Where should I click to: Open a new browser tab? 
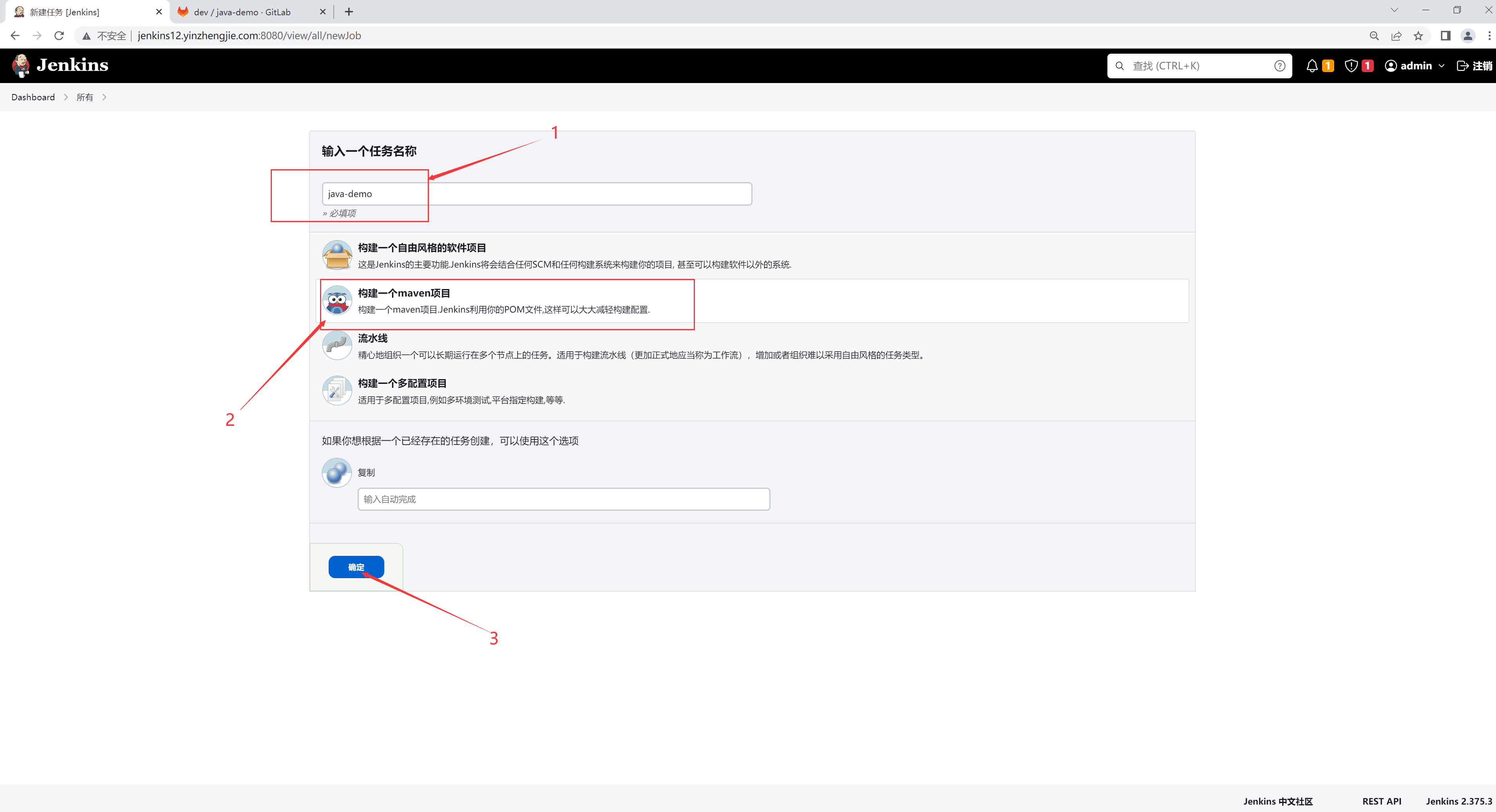[x=349, y=12]
